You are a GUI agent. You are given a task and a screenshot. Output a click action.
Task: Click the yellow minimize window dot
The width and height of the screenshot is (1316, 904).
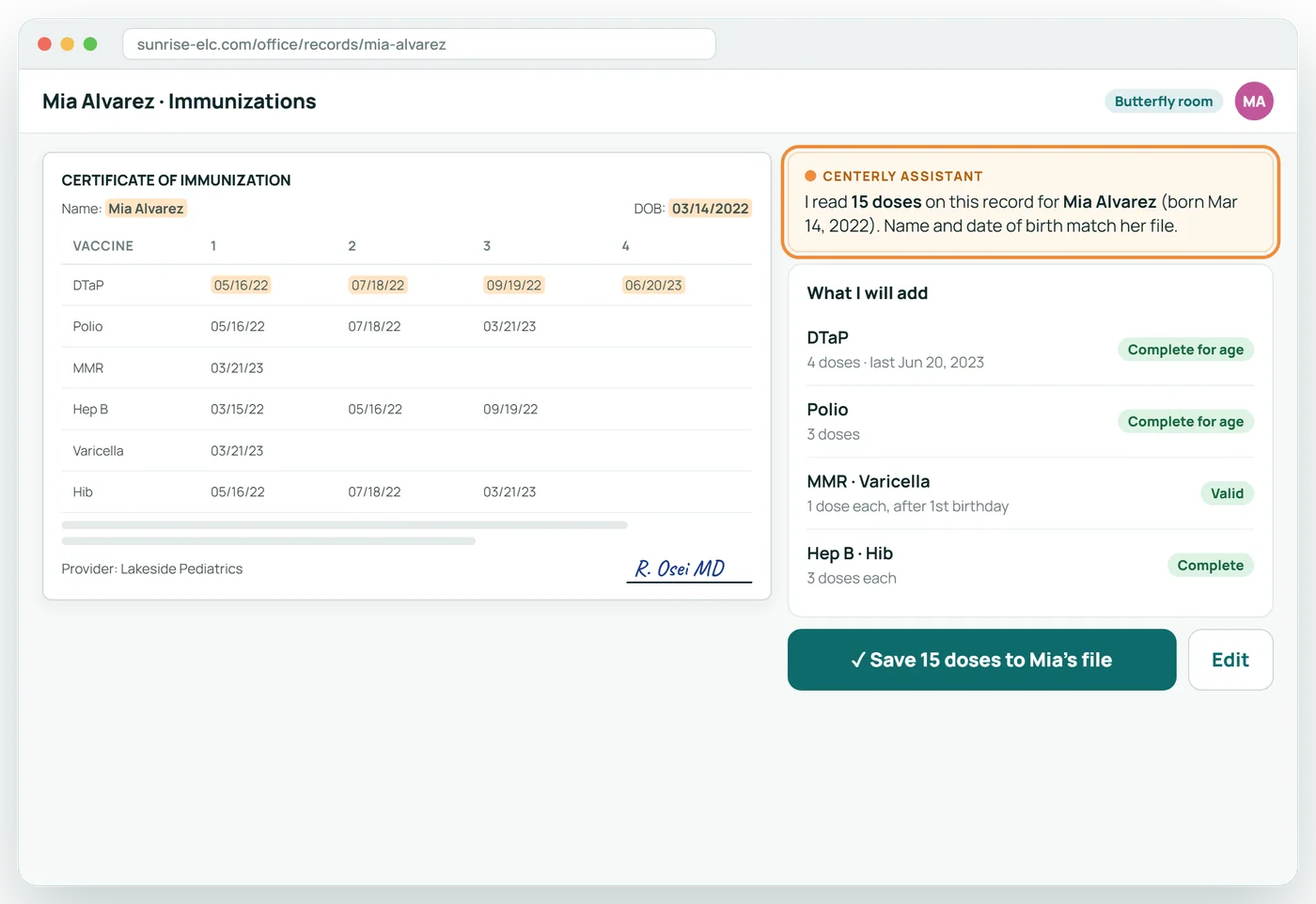(x=67, y=44)
